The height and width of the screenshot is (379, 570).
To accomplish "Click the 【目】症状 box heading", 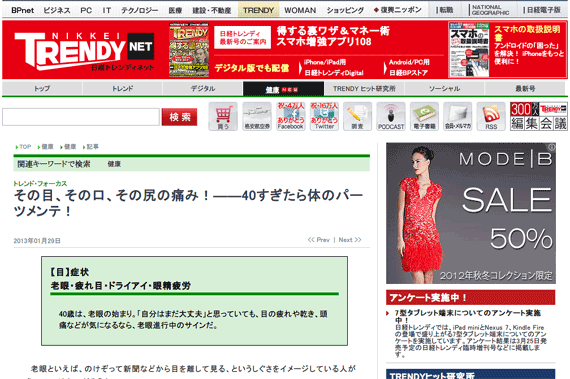I will (x=69, y=272).
